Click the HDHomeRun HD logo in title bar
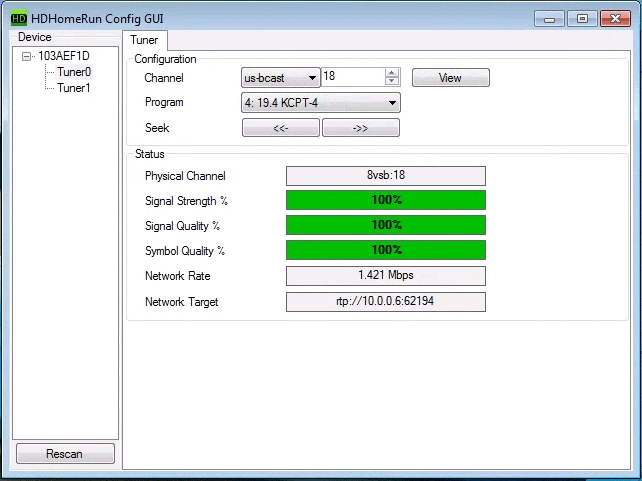 (19, 18)
